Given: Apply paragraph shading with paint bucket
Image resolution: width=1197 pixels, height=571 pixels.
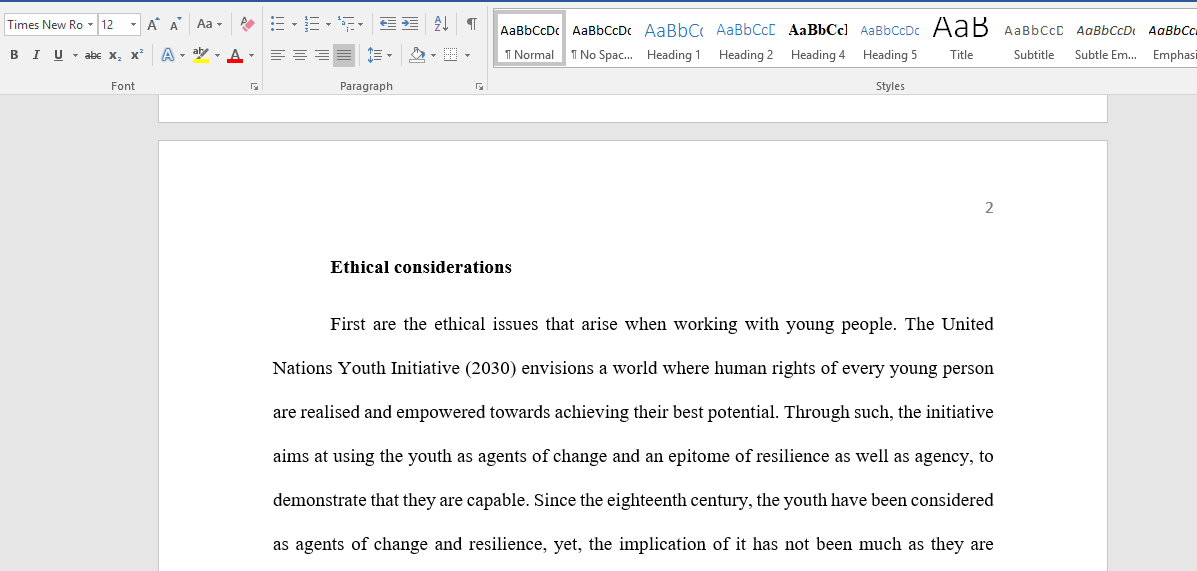Looking at the screenshot, I should 417,55.
